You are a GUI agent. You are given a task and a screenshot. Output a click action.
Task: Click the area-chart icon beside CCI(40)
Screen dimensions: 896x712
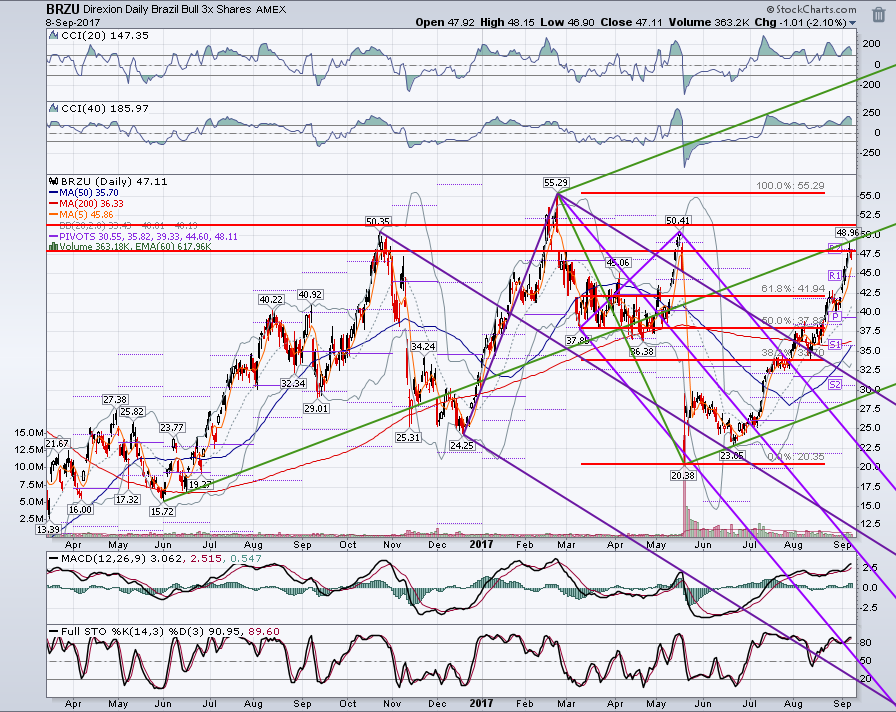[54, 108]
